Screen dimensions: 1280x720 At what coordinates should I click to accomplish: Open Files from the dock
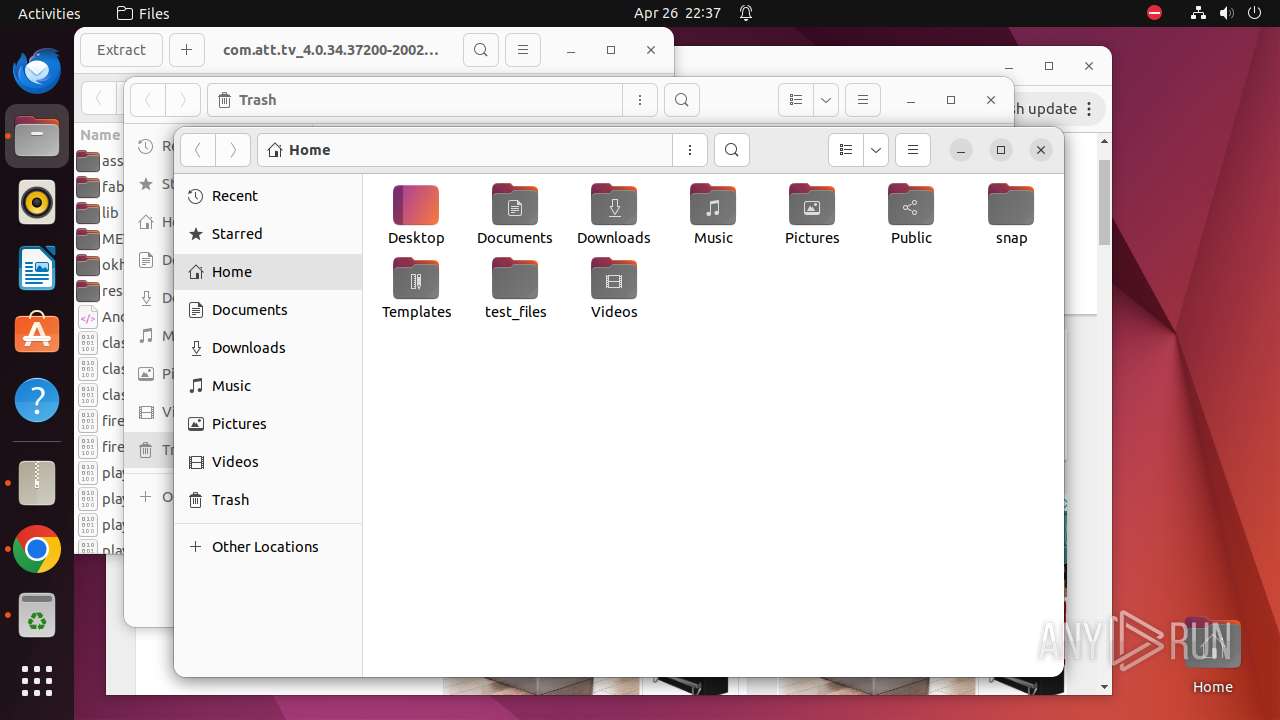[37, 136]
